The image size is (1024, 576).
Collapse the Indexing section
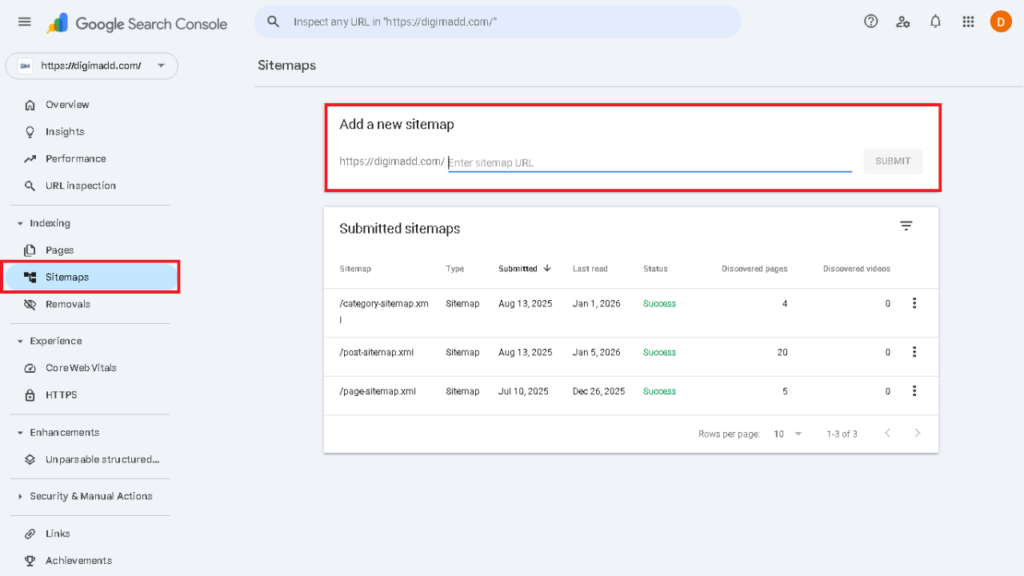point(20,224)
